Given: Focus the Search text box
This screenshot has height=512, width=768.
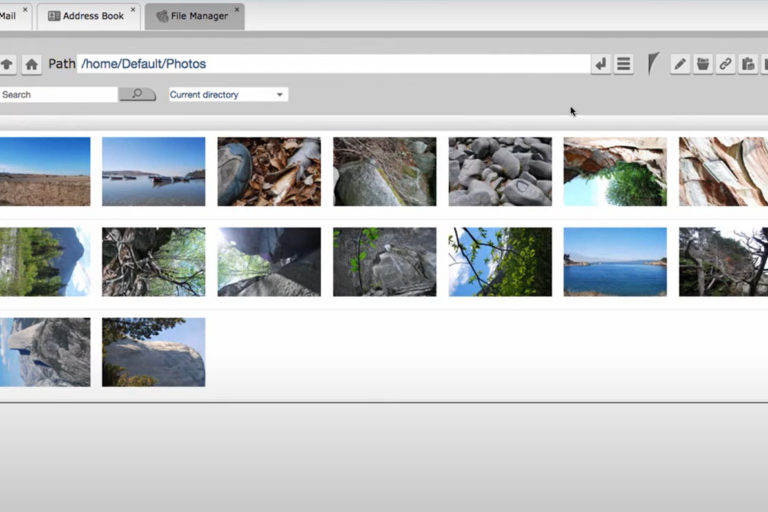Looking at the screenshot, I should (58, 94).
